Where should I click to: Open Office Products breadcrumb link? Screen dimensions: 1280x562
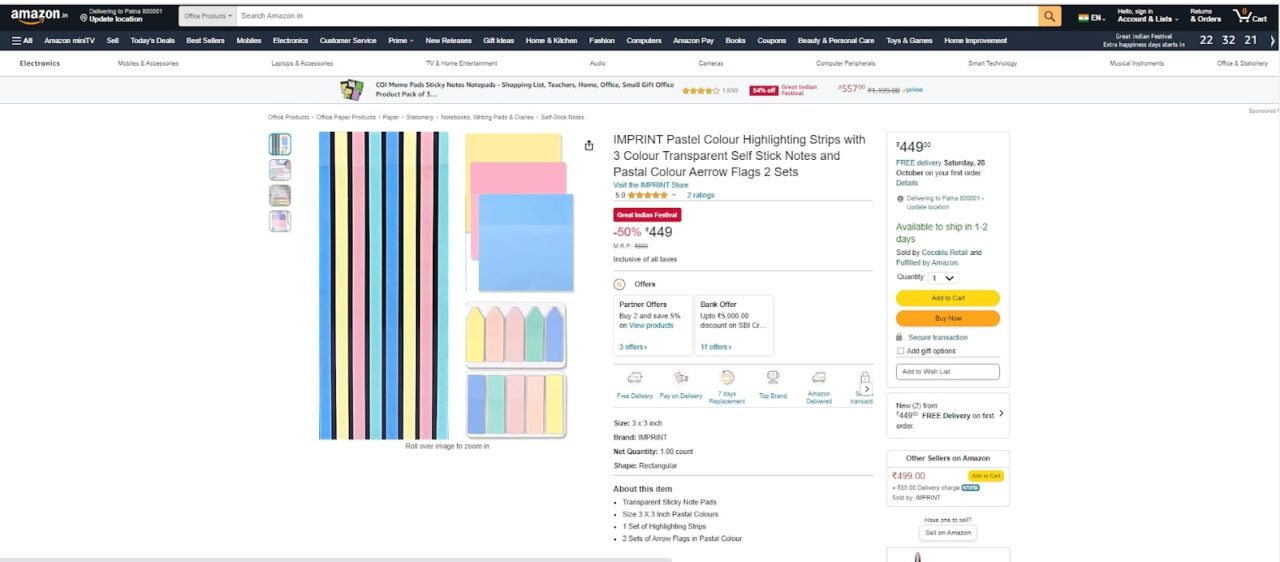tap(288, 117)
